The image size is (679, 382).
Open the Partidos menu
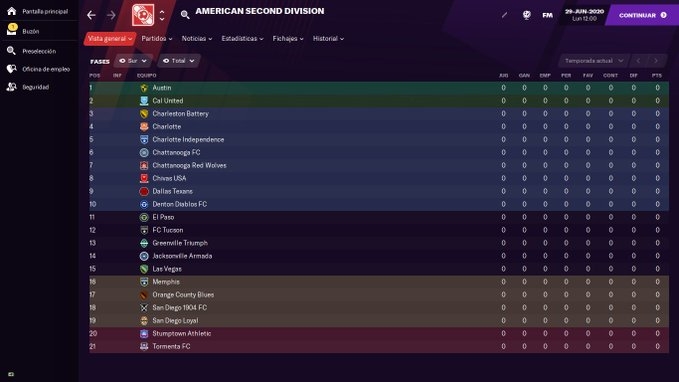157,39
